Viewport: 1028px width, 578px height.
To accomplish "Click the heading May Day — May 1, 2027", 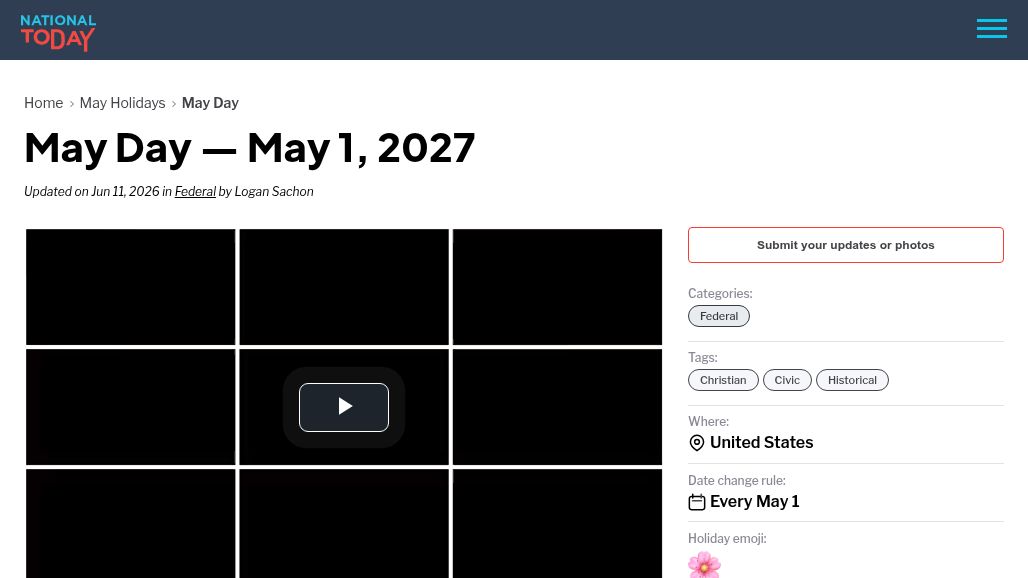I will [250, 148].
